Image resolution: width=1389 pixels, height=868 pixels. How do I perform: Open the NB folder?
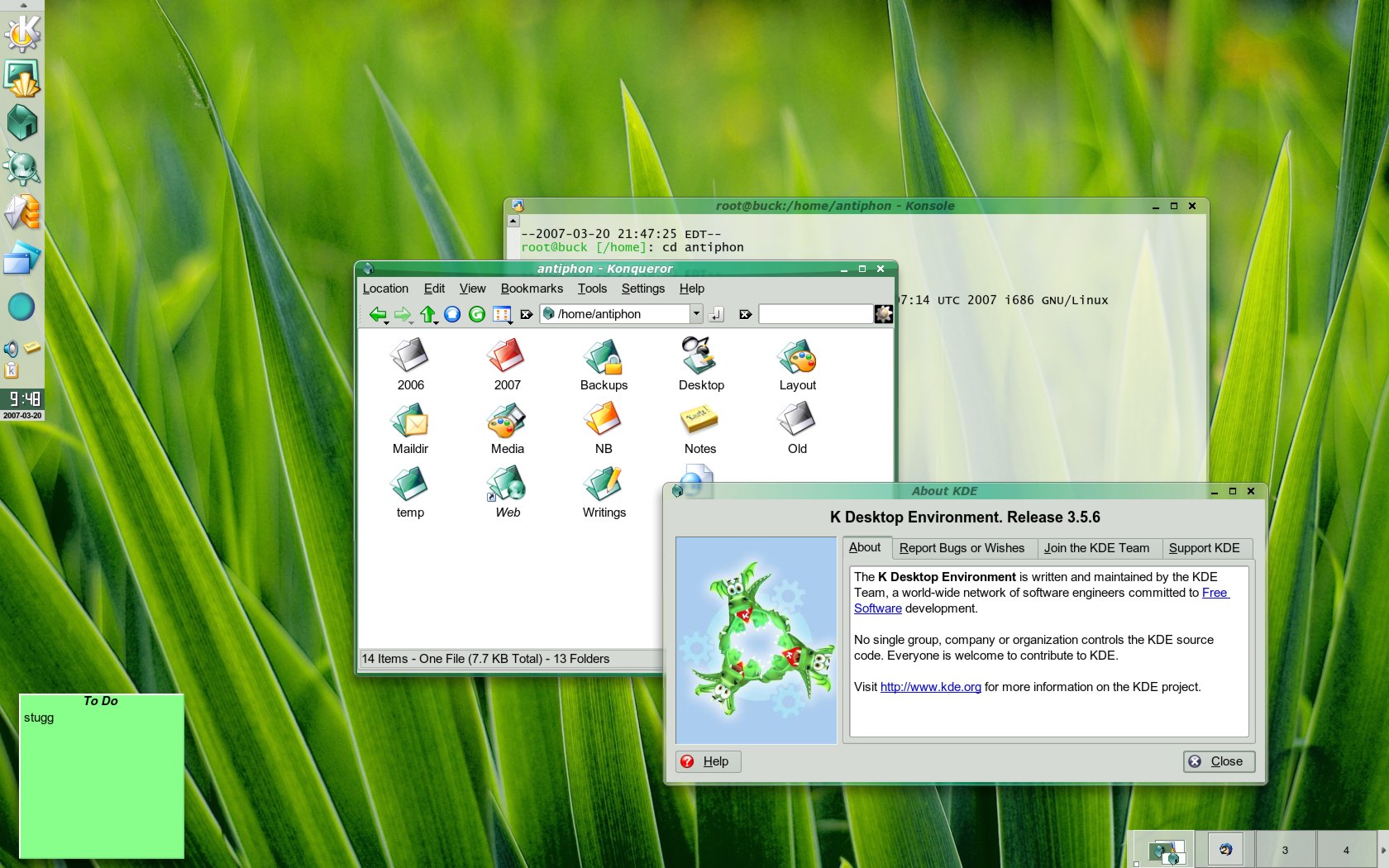(604, 428)
